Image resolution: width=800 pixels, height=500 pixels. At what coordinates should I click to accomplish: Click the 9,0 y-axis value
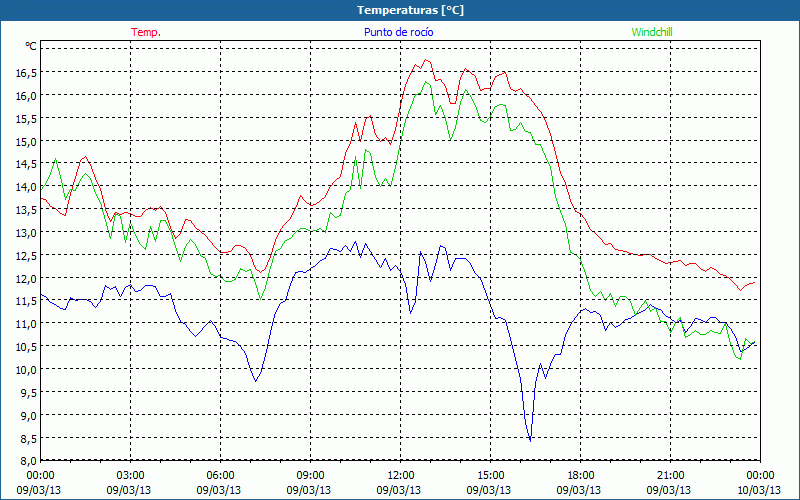pos(28,415)
